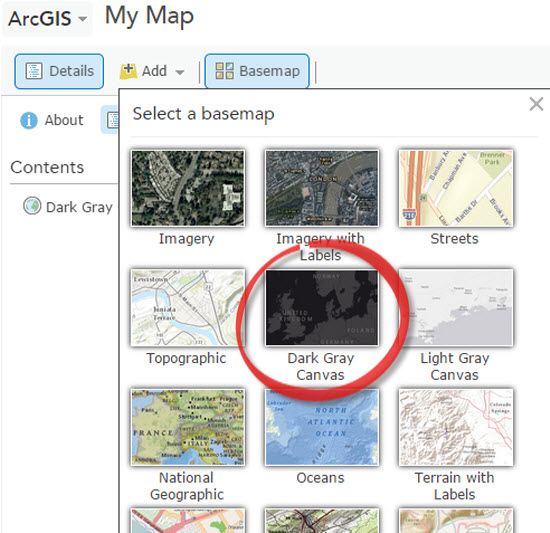The height and width of the screenshot is (533, 550).
Task: Pick the Light Gray Canvas thumbnail
Action: tap(456, 308)
